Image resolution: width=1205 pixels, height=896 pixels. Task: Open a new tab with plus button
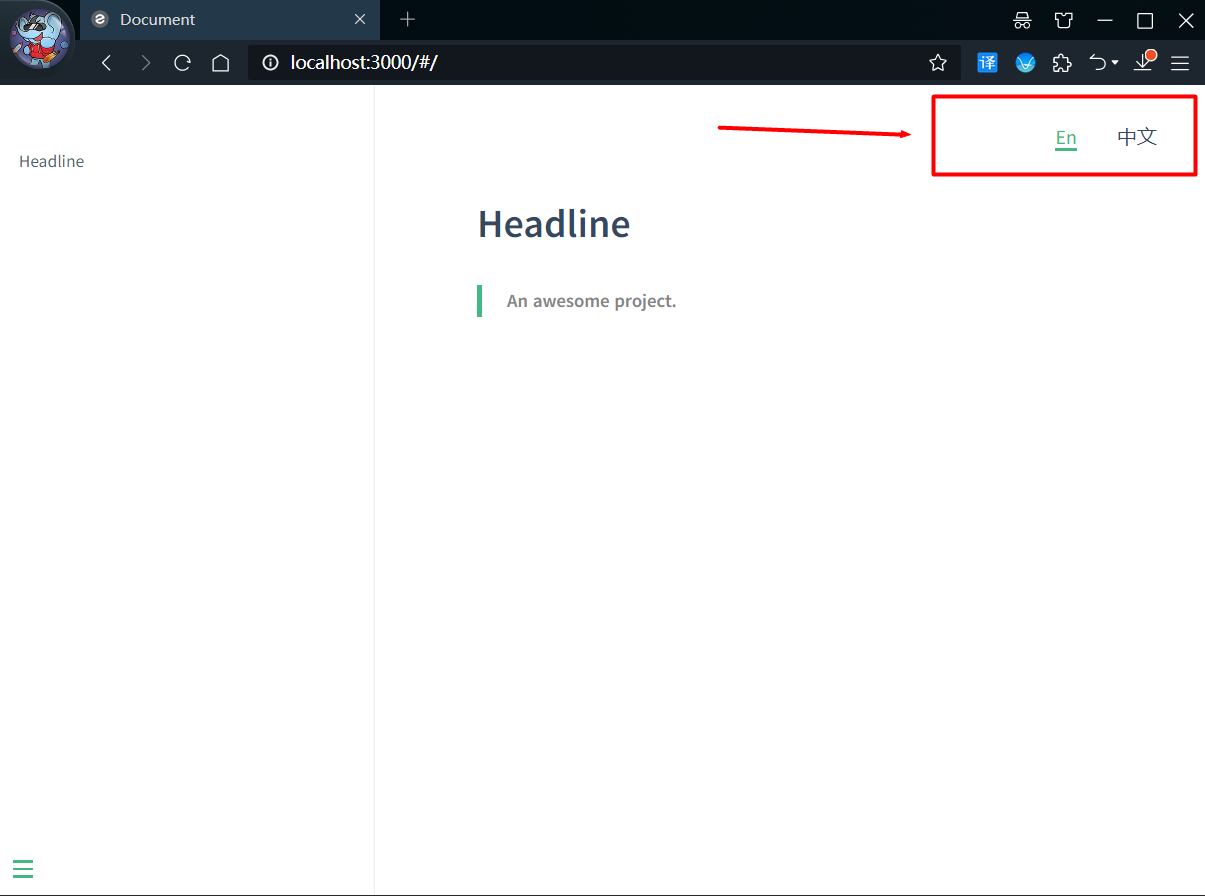point(407,19)
